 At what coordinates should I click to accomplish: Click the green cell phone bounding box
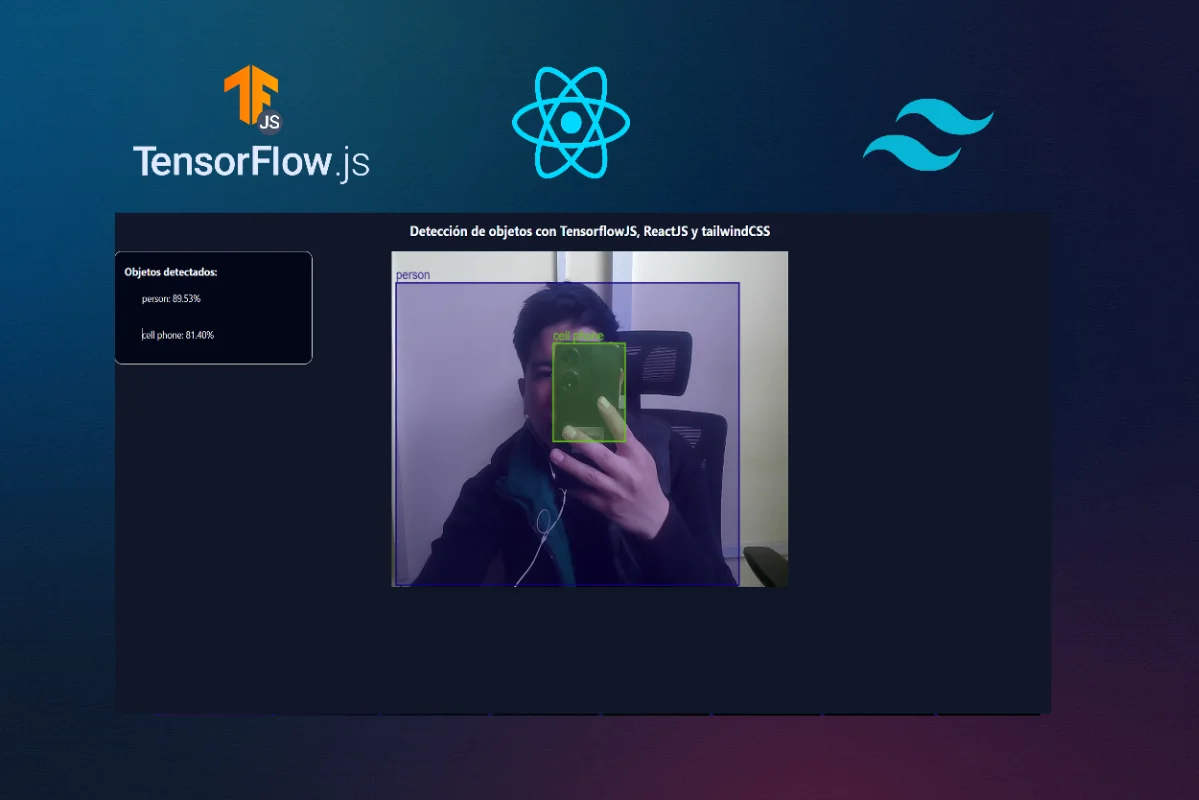(x=589, y=392)
